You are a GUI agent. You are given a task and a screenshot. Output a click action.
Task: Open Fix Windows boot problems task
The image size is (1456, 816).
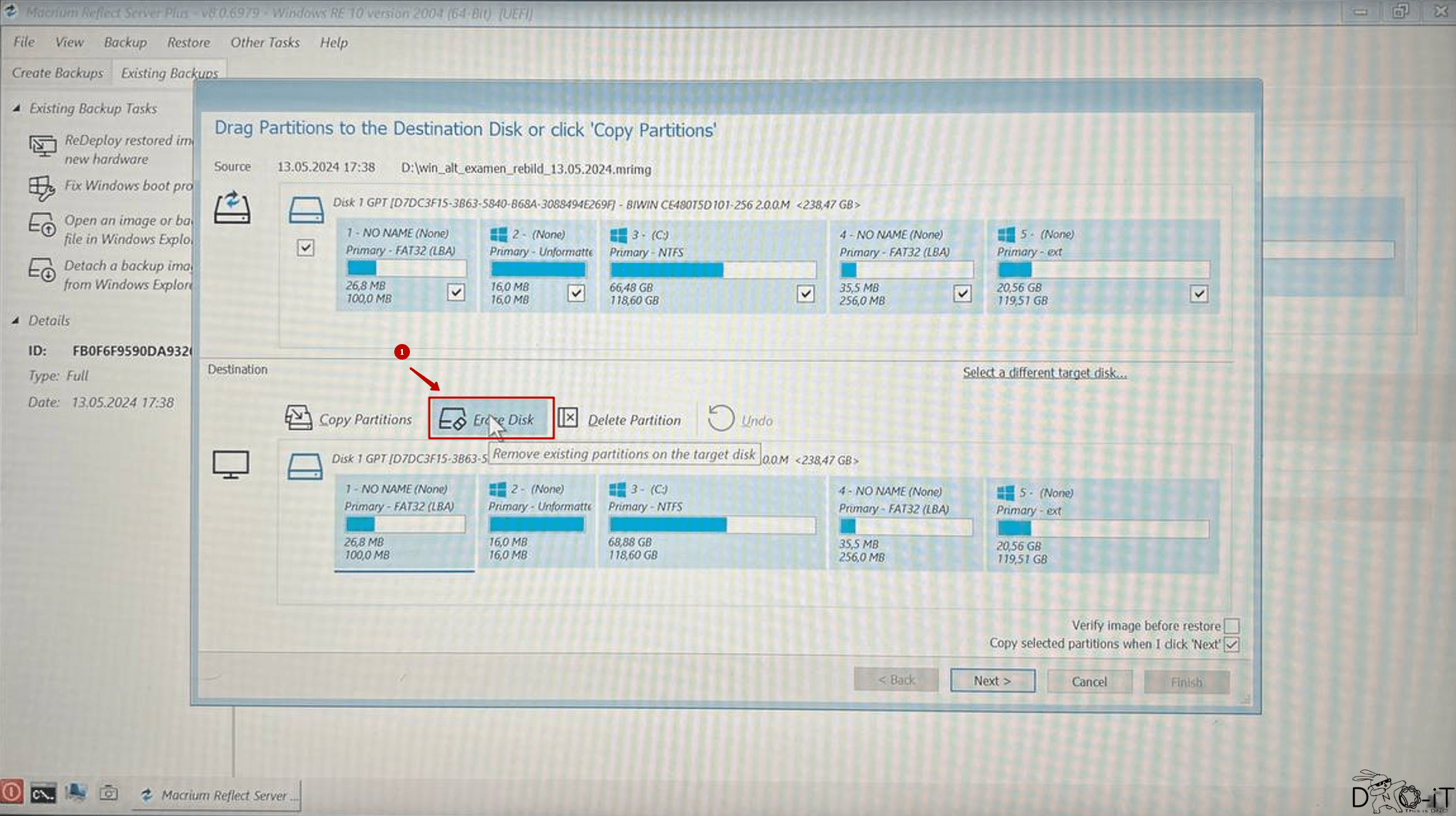[x=127, y=186]
